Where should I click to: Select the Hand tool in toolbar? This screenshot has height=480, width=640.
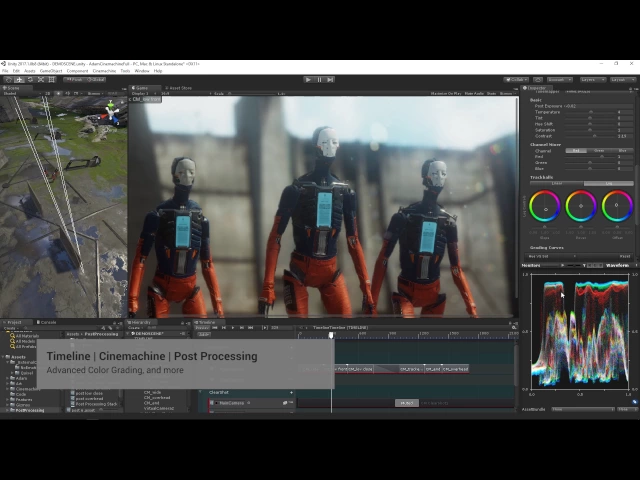(9, 80)
